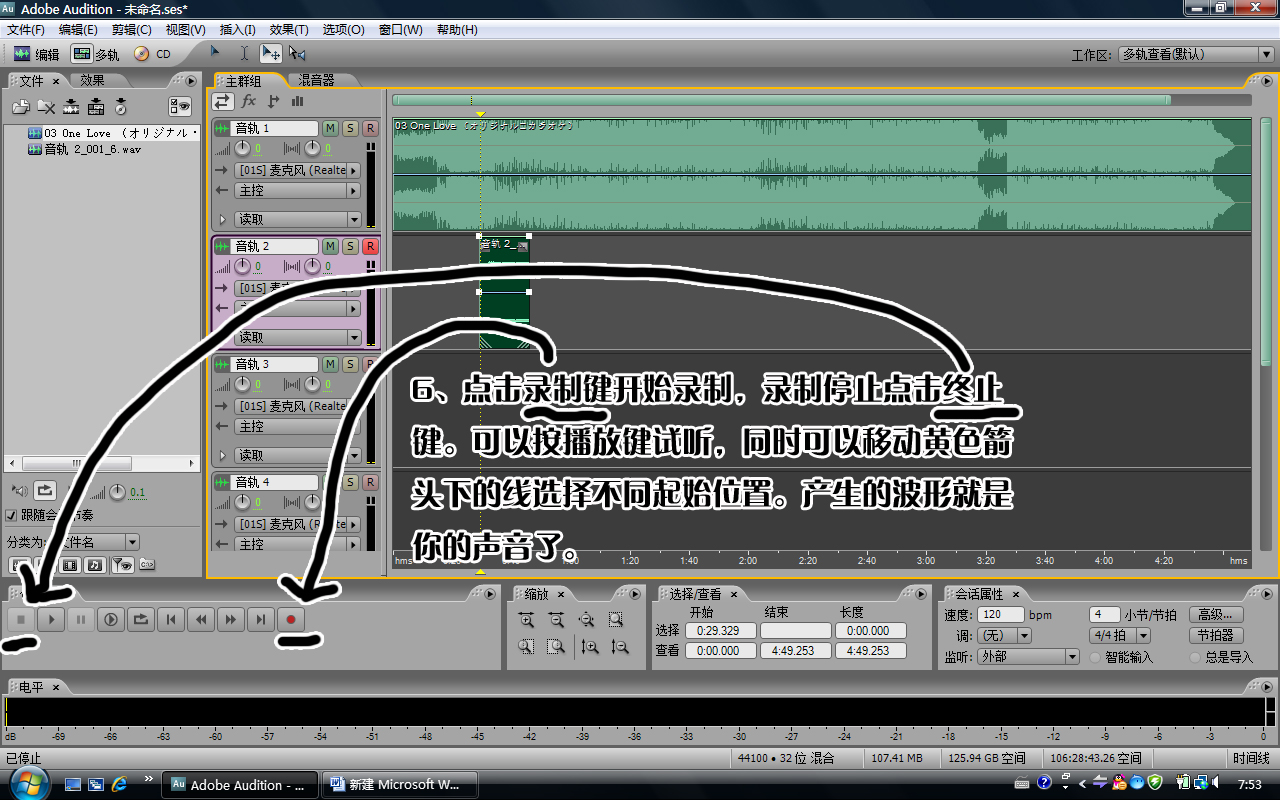Open 编辑(E) menu

click(x=78, y=30)
